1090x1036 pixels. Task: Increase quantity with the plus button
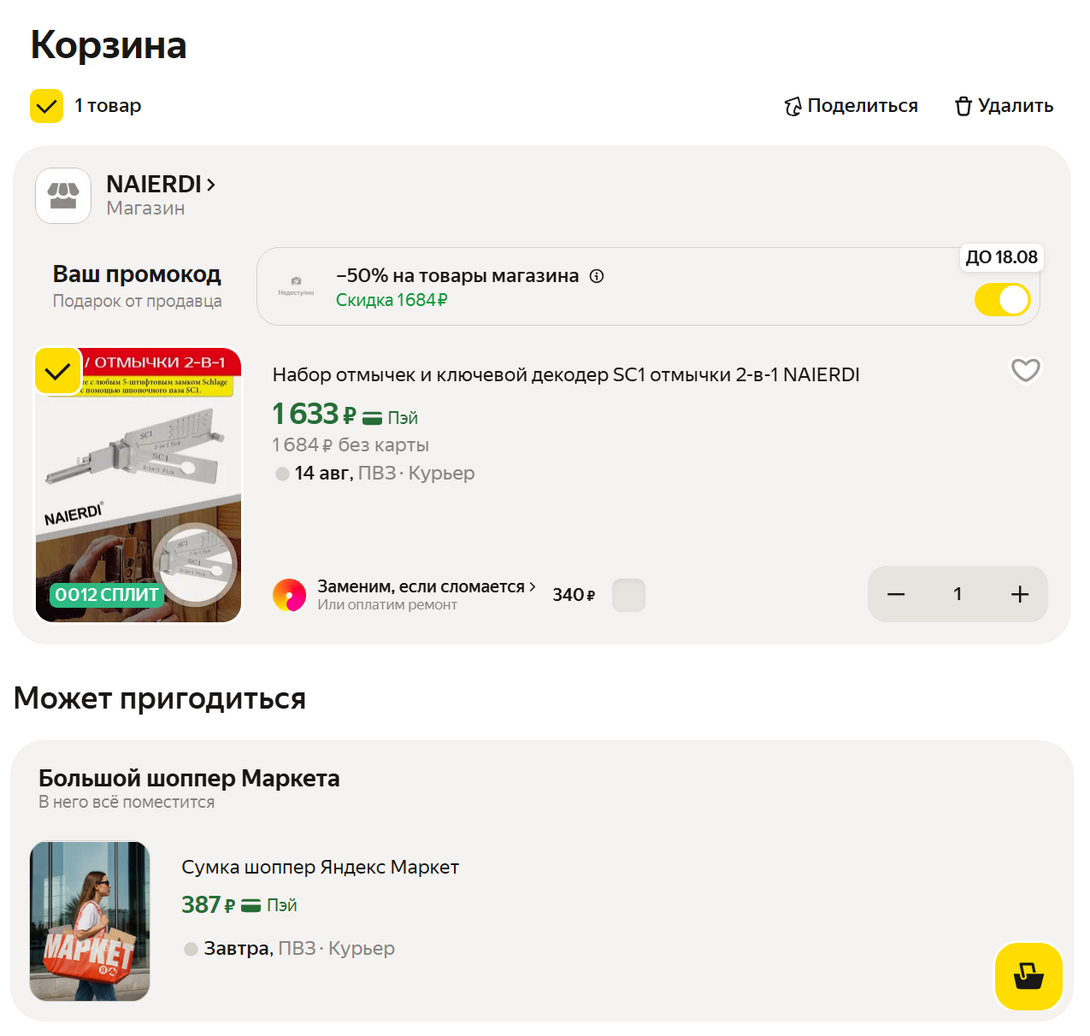1020,594
